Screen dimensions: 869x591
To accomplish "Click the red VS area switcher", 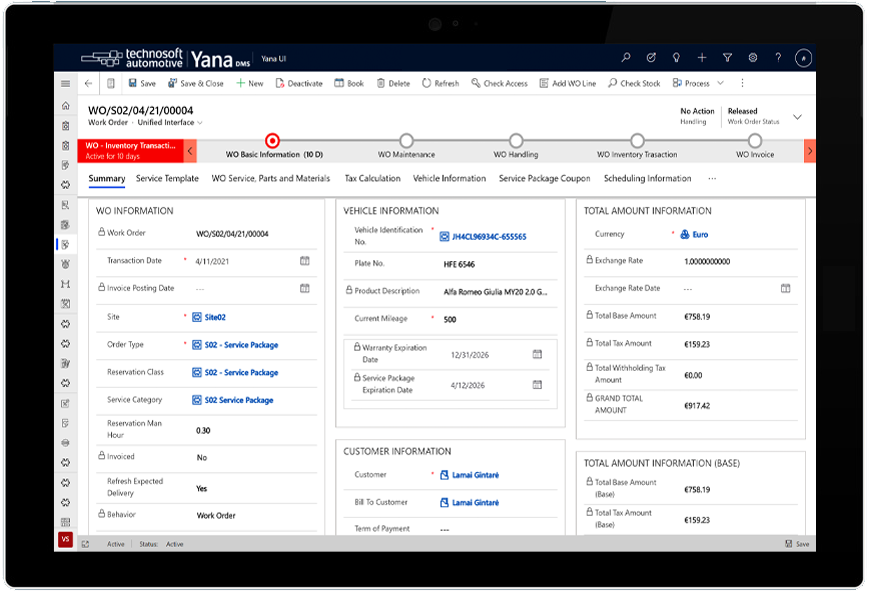I will [65, 539].
